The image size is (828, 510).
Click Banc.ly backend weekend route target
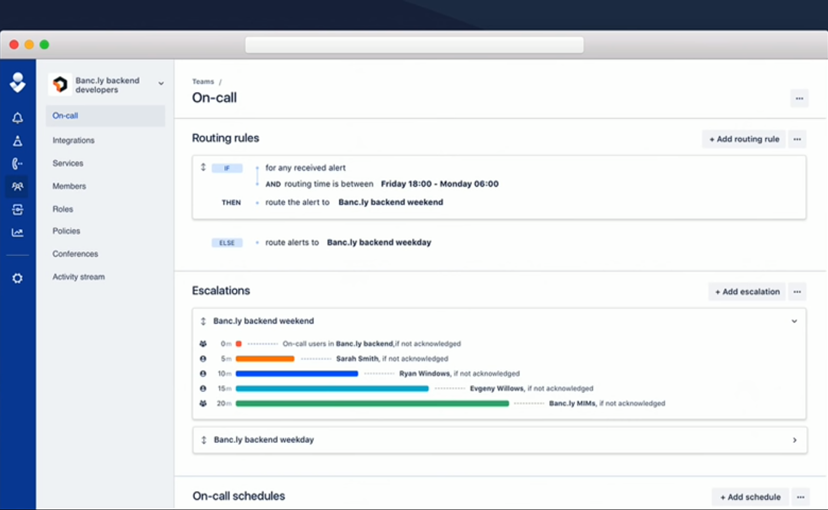coord(391,202)
